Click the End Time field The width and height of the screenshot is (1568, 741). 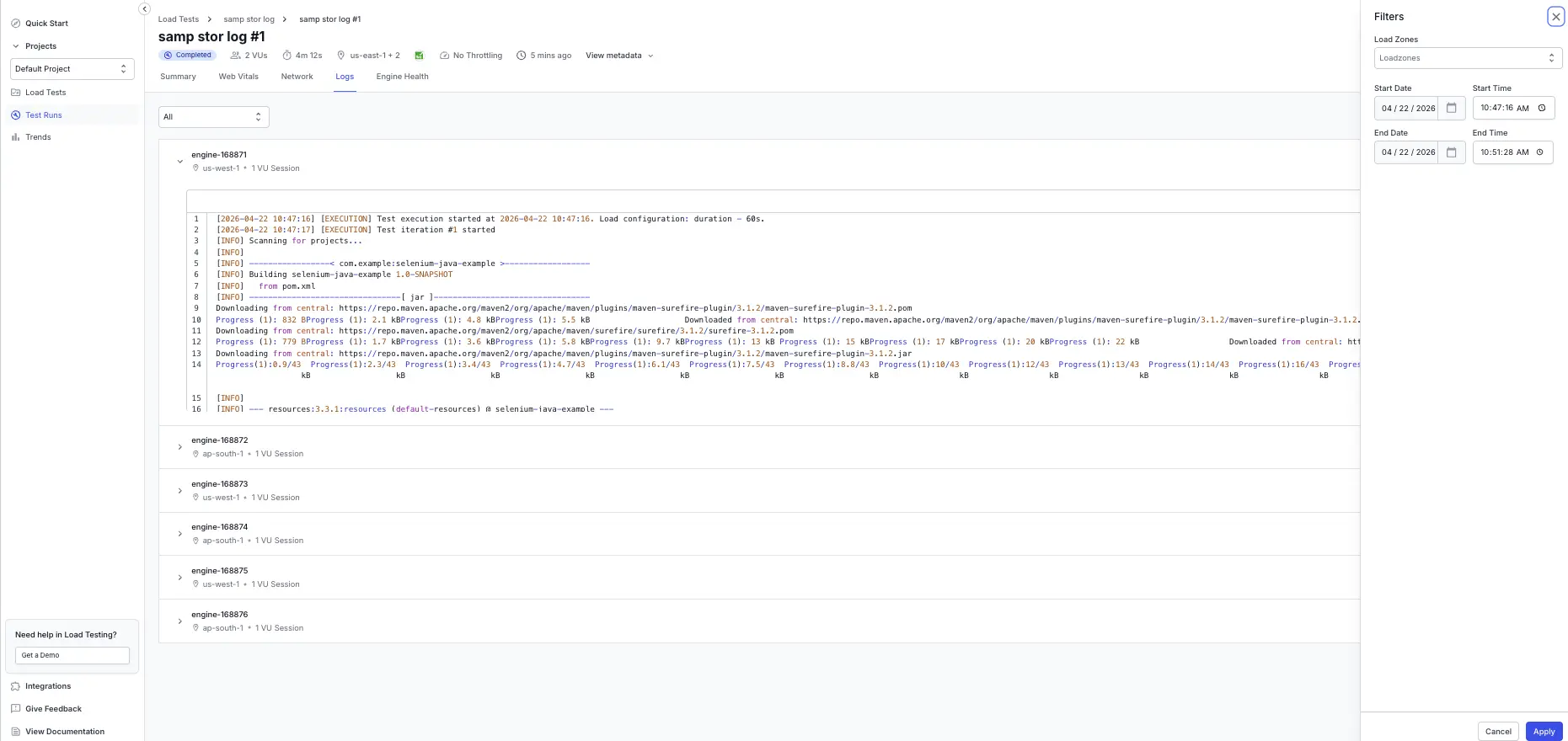pyautogui.click(x=1512, y=152)
